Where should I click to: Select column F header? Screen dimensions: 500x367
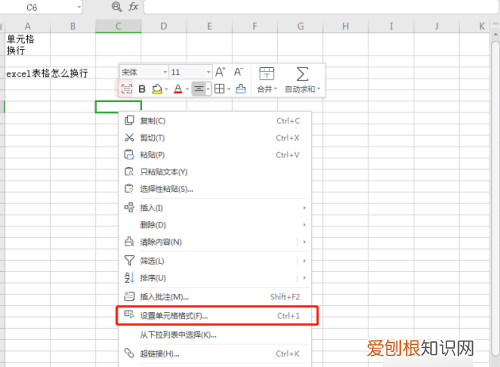click(x=255, y=26)
